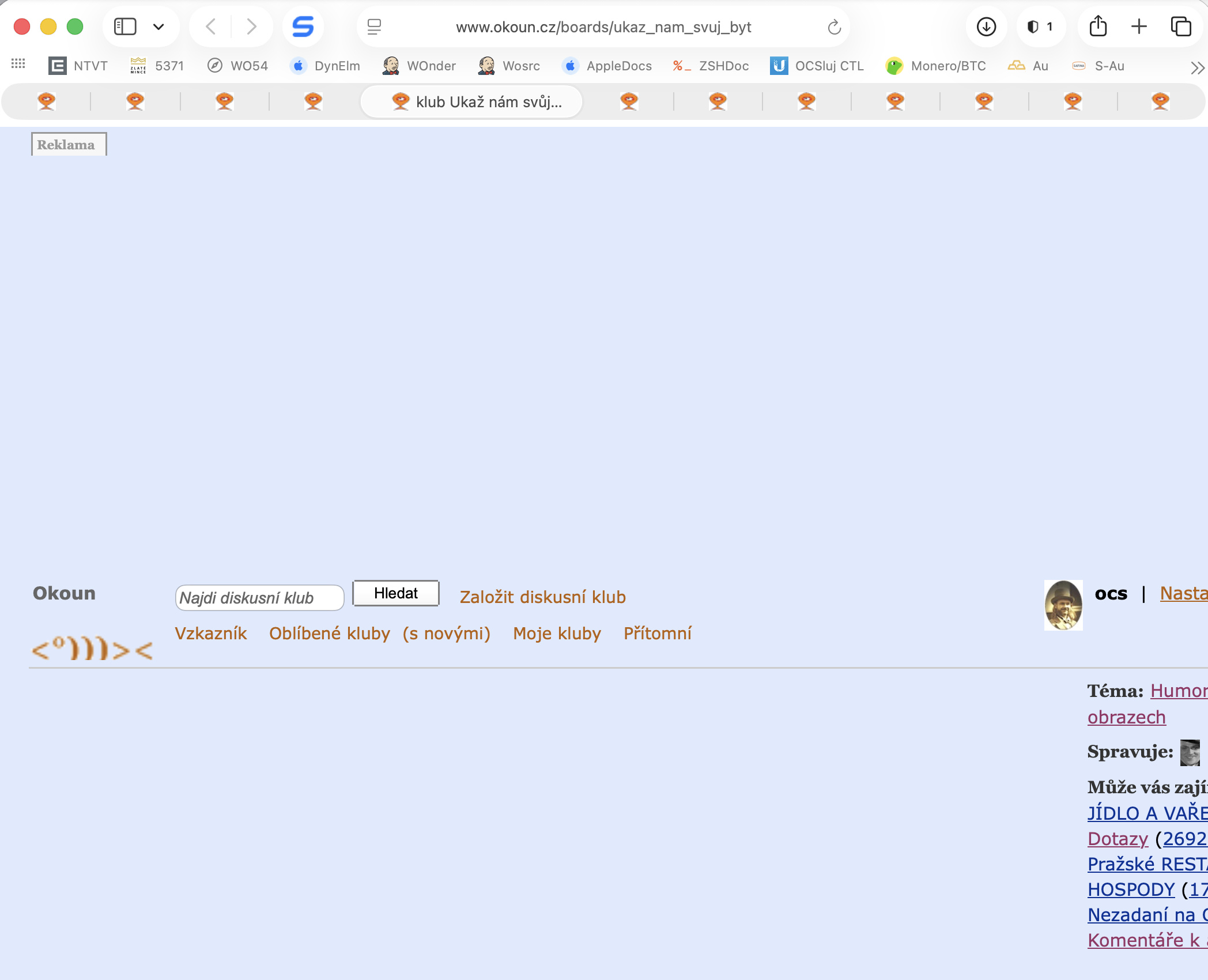Add a new tab with plus icon
Viewport: 1208px width, 980px height.
tap(1139, 27)
